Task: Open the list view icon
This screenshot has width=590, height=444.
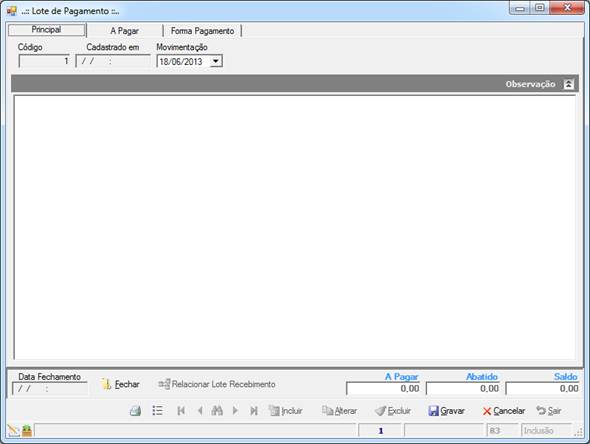Action: tap(157, 411)
